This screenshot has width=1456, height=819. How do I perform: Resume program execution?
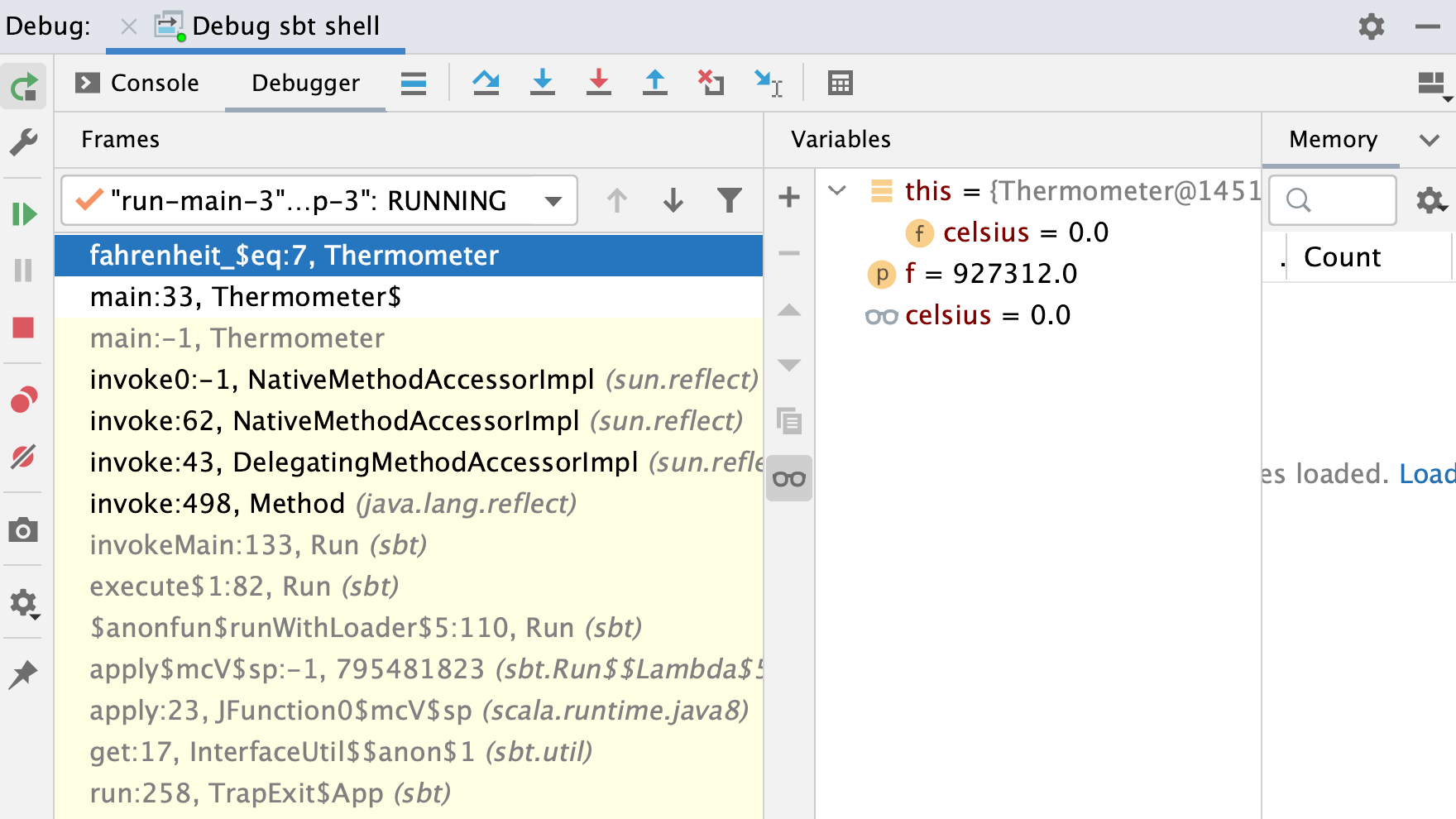[x=25, y=213]
